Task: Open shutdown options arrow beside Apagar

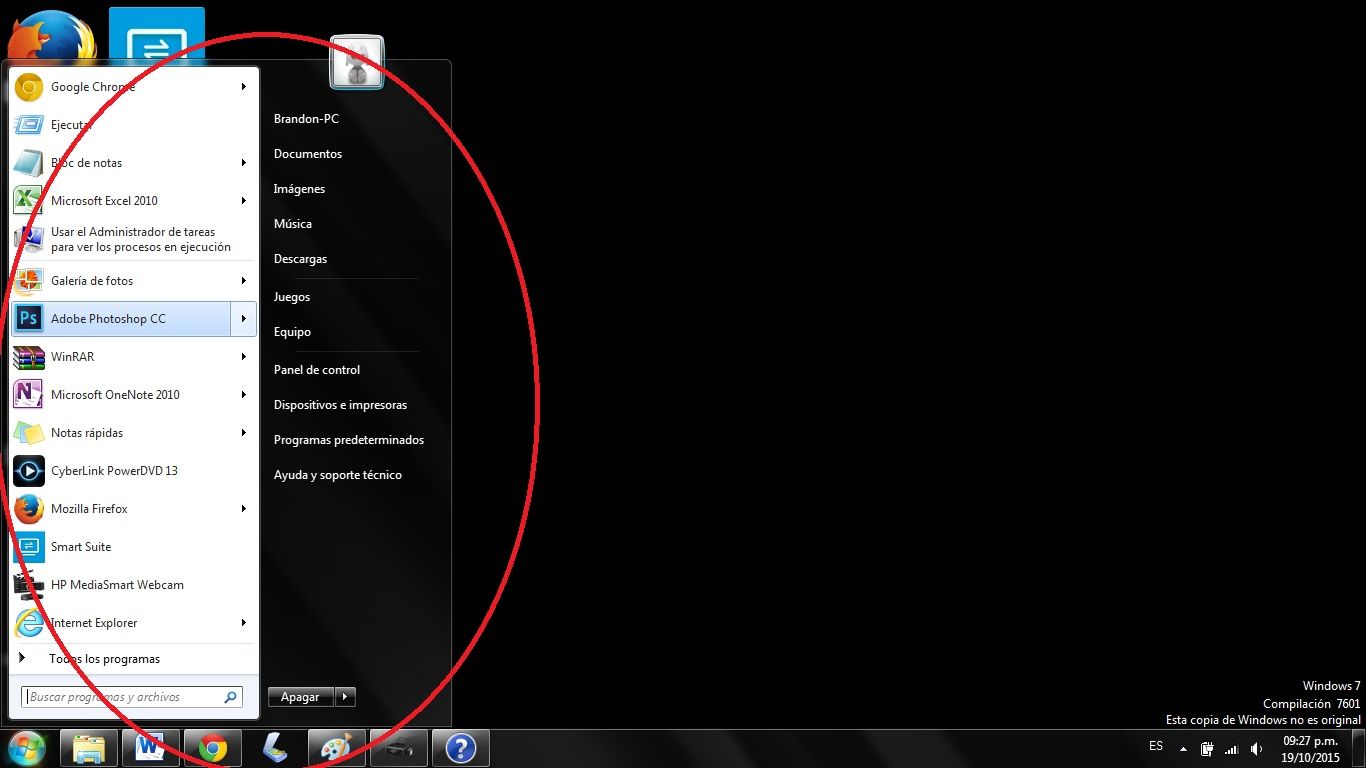Action: click(x=345, y=697)
